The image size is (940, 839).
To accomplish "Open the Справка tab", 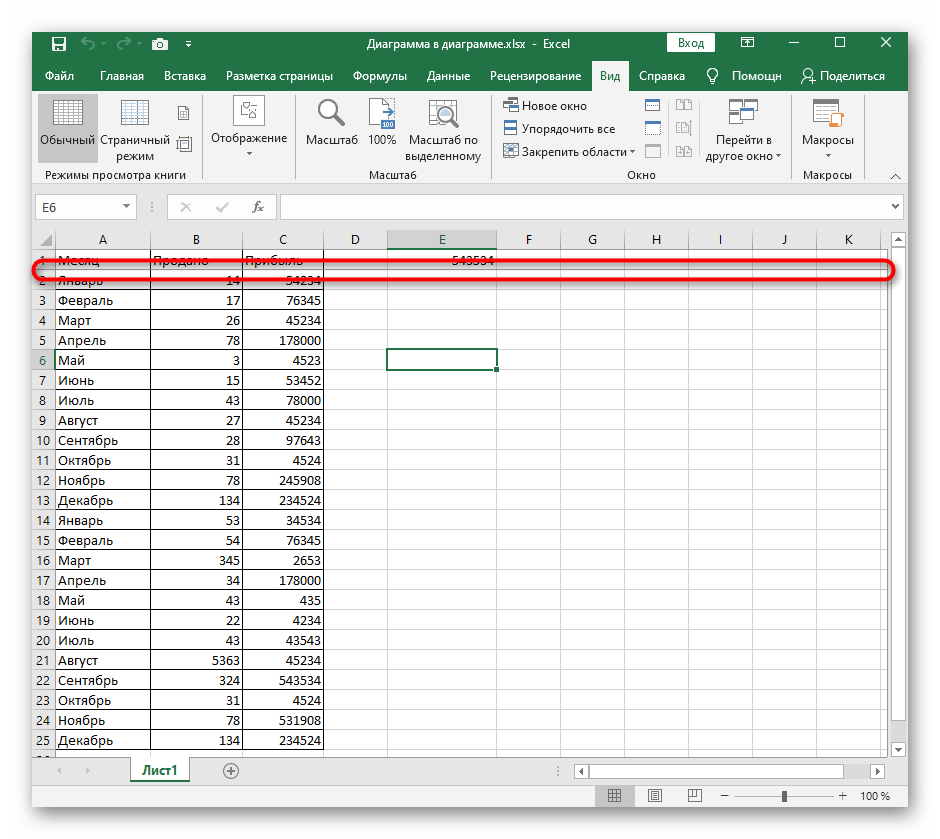I will click(x=662, y=76).
